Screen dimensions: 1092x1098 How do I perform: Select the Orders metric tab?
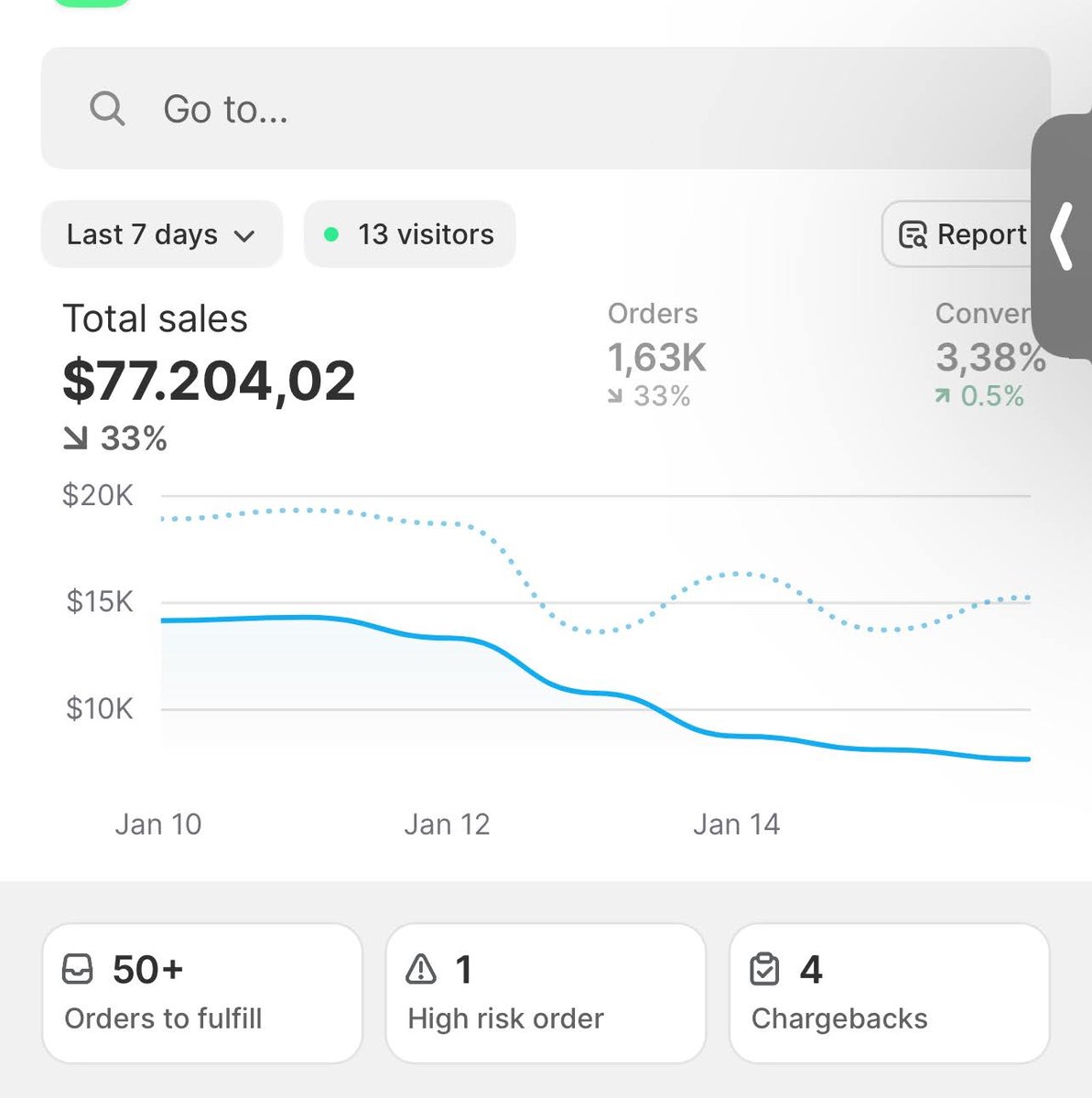[x=653, y=314]
